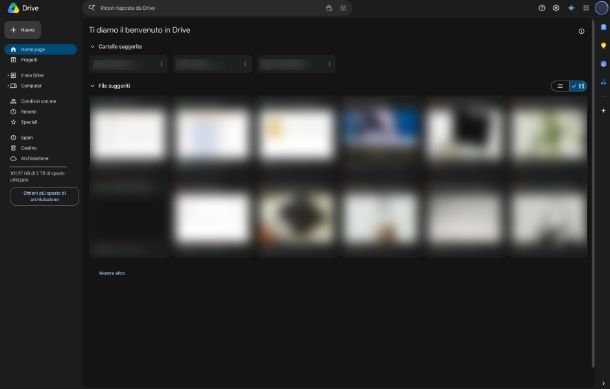
Task: Open the Google account avatar
Action: (x=601, y=8)
